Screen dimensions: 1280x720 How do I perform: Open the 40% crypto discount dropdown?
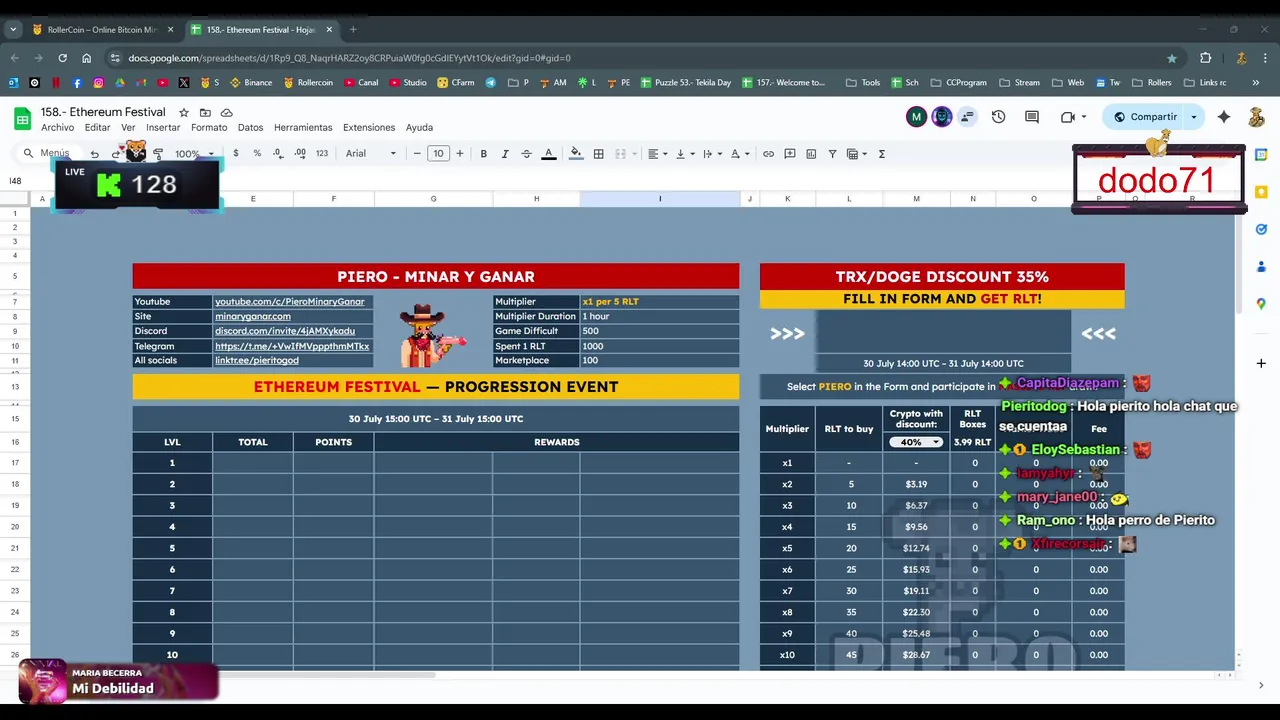[916, 442]
